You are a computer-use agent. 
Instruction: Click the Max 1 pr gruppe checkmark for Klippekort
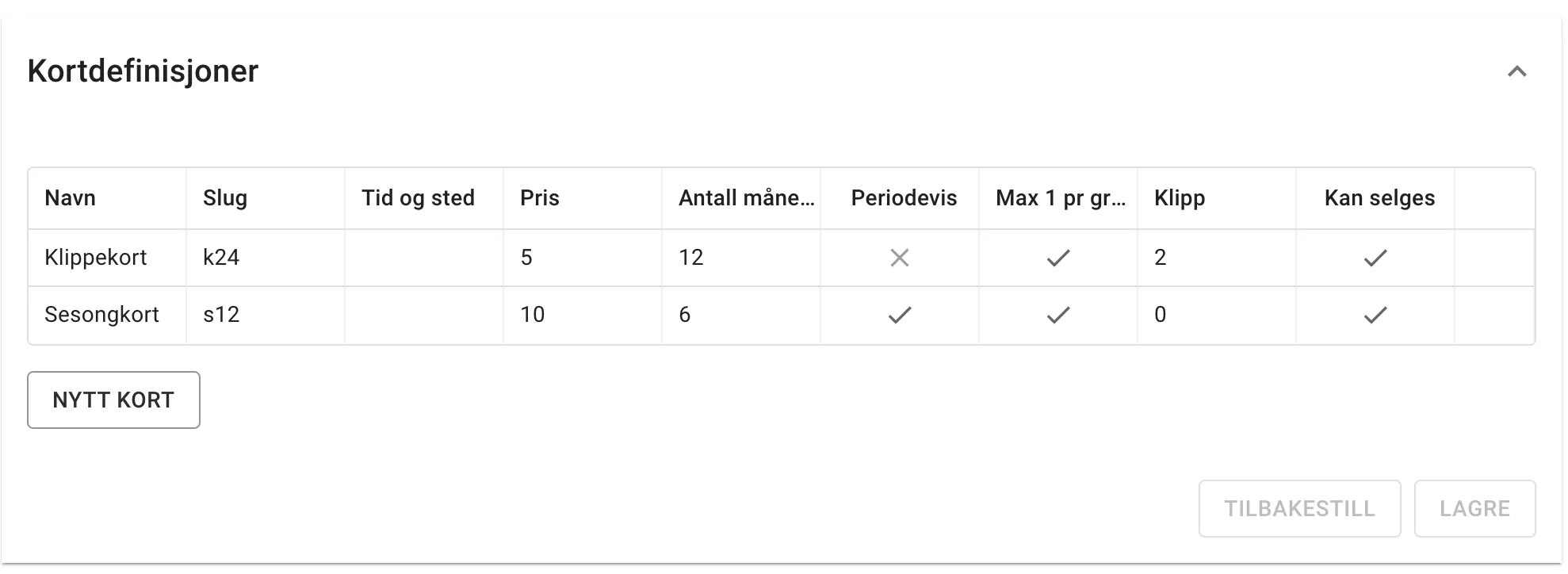tap(1057, 258)
